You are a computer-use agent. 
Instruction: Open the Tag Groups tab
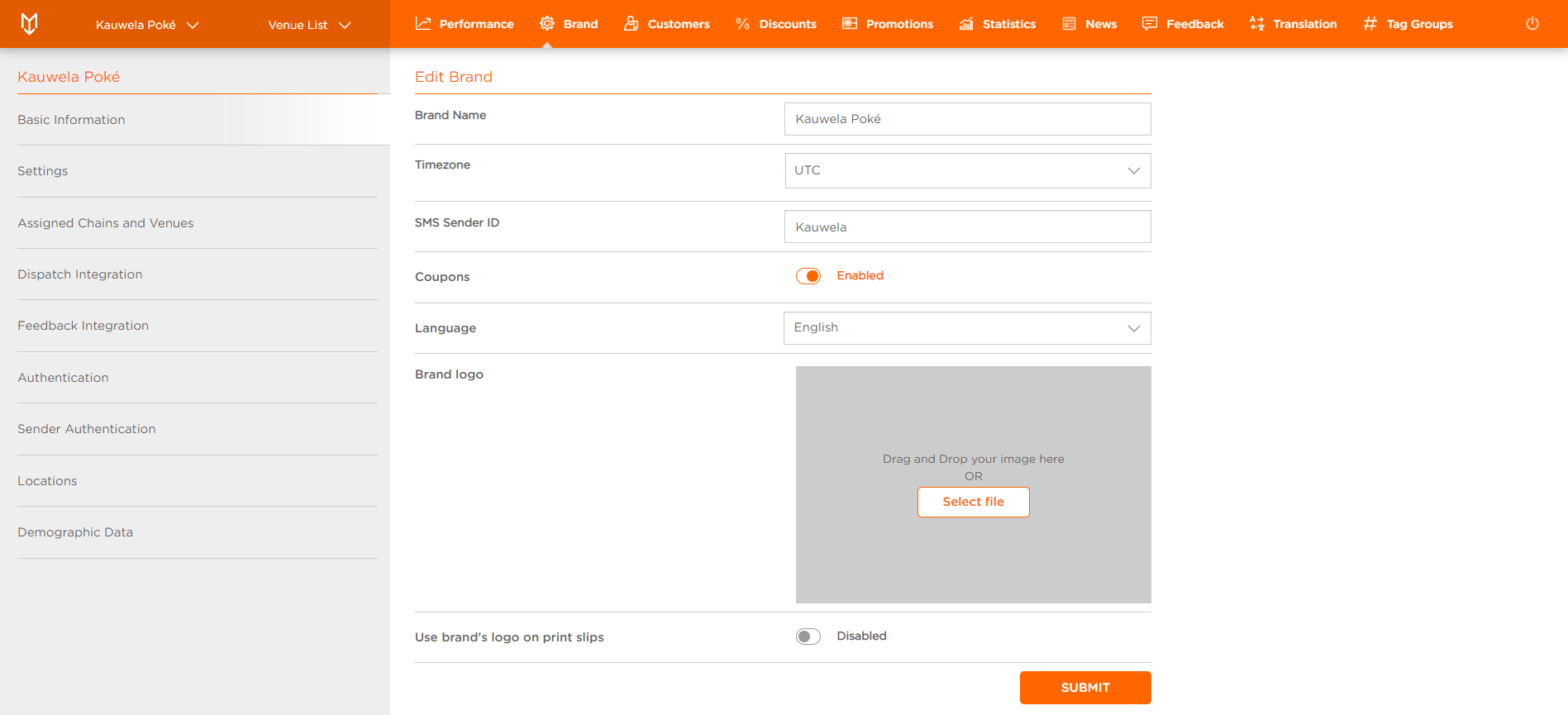1408,24
